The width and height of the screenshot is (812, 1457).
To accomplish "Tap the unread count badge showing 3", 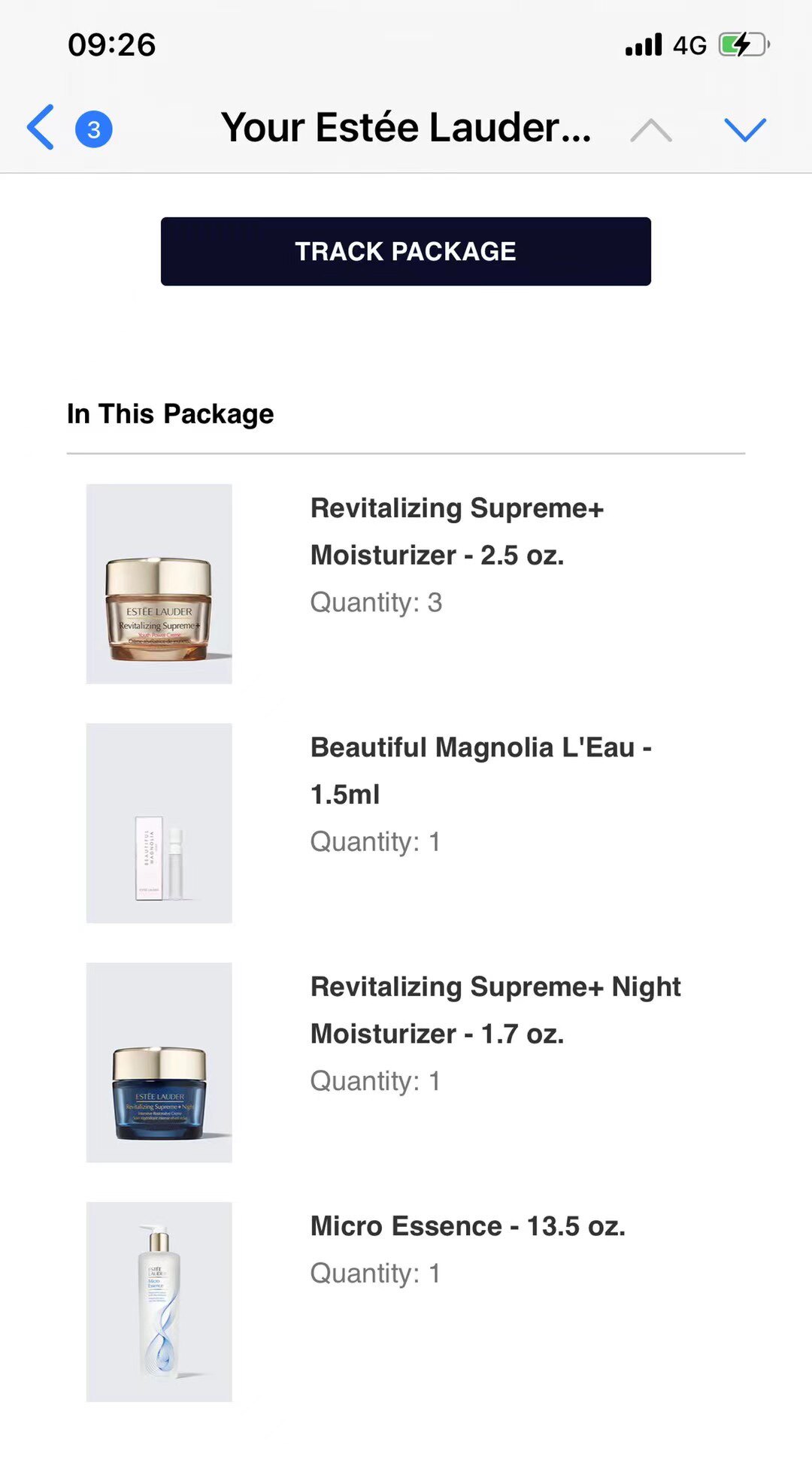I will point(94,129).
